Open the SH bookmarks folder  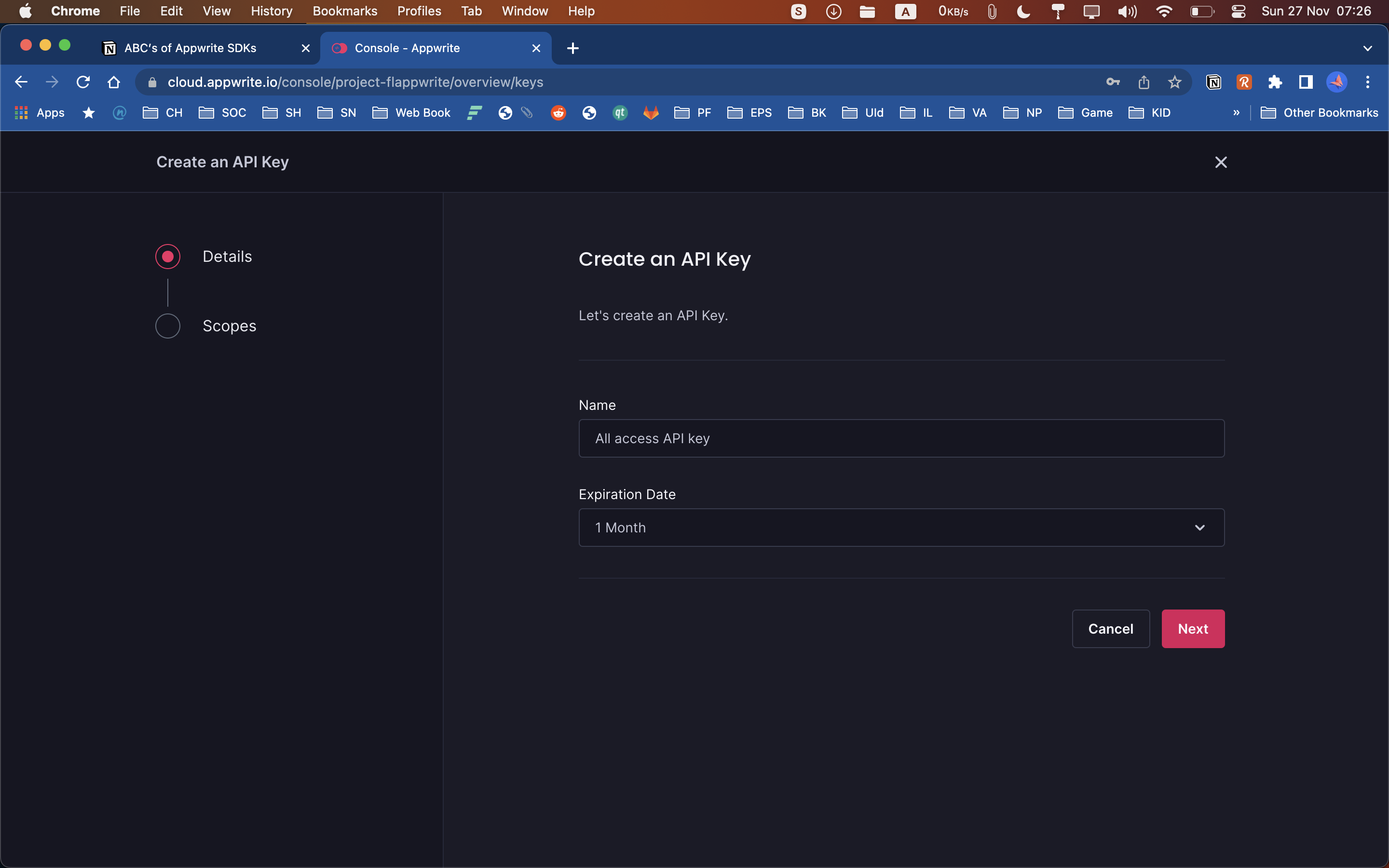tap(281, 112)
